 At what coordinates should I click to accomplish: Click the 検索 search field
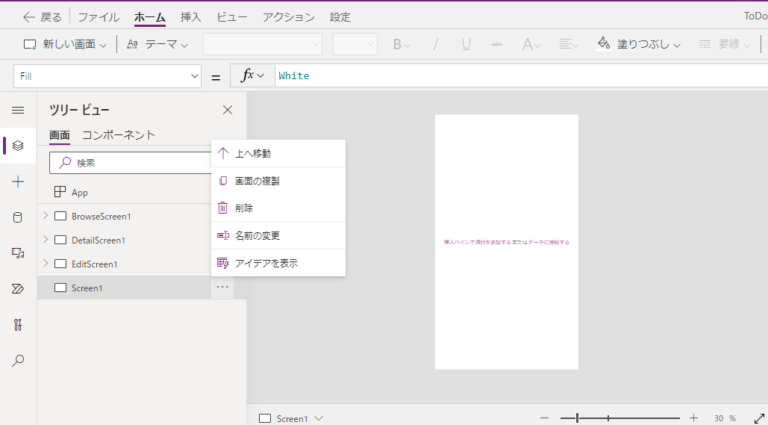[x=130, y=163]
